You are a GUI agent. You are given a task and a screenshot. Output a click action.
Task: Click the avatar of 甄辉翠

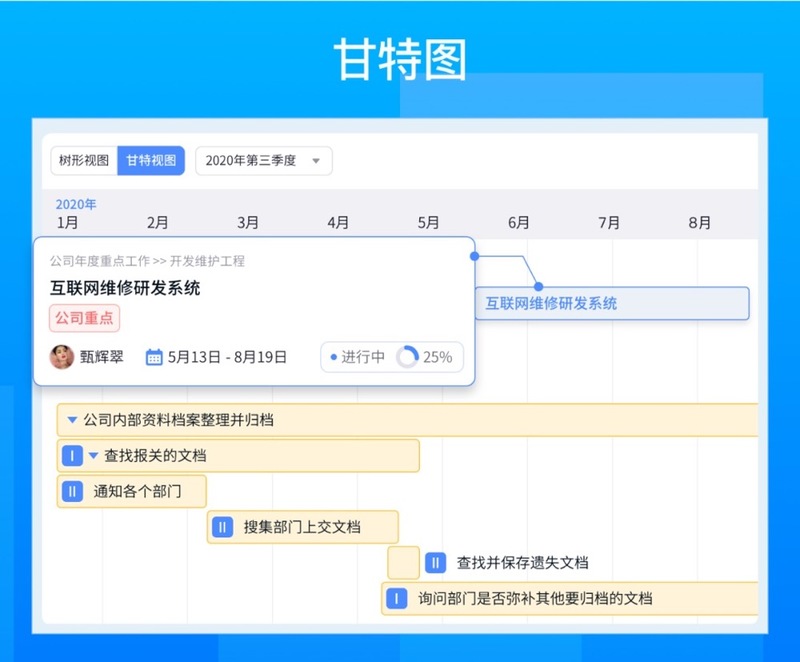click(62, 356)
